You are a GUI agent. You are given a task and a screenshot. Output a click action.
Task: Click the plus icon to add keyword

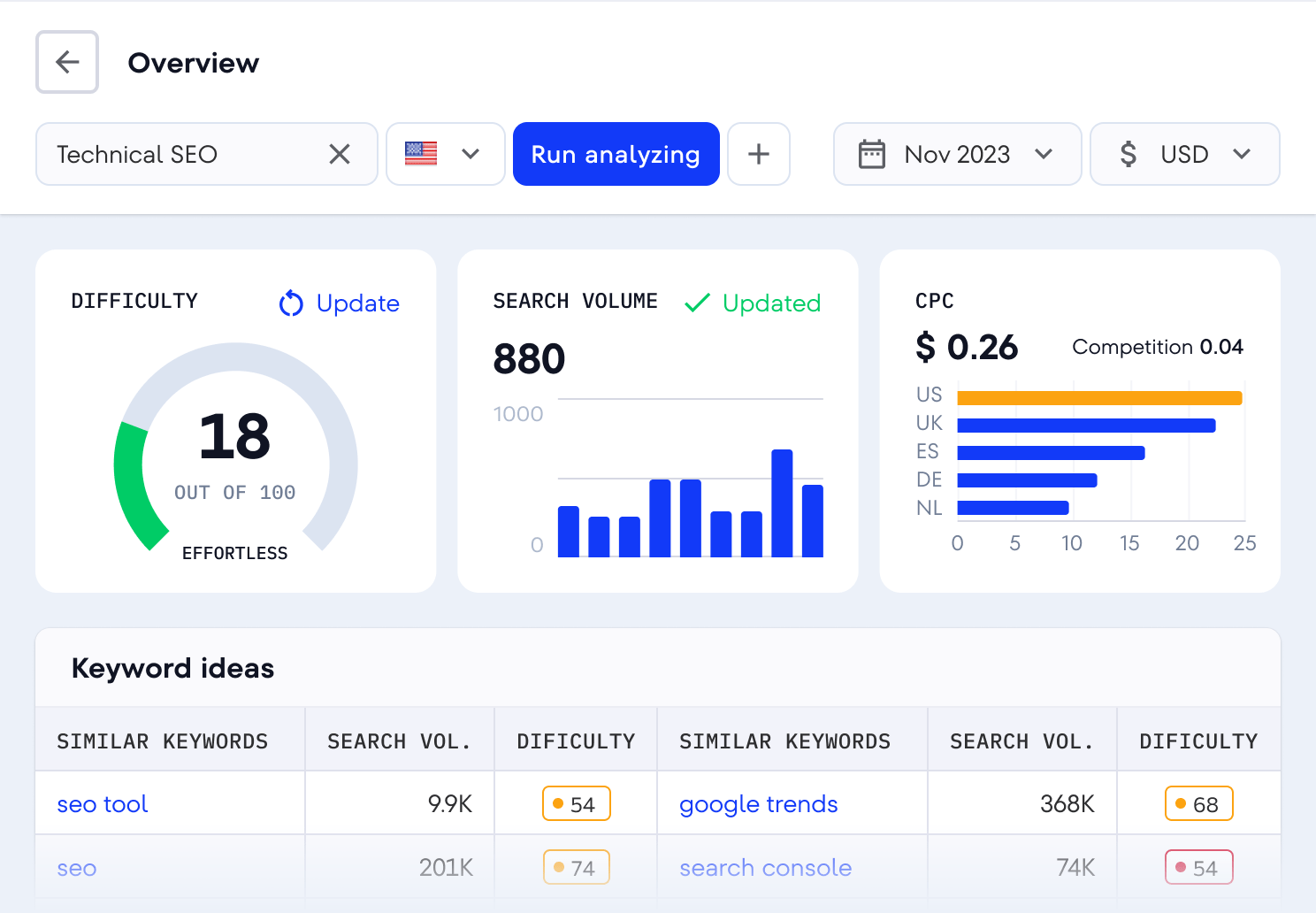click(758, 154)
